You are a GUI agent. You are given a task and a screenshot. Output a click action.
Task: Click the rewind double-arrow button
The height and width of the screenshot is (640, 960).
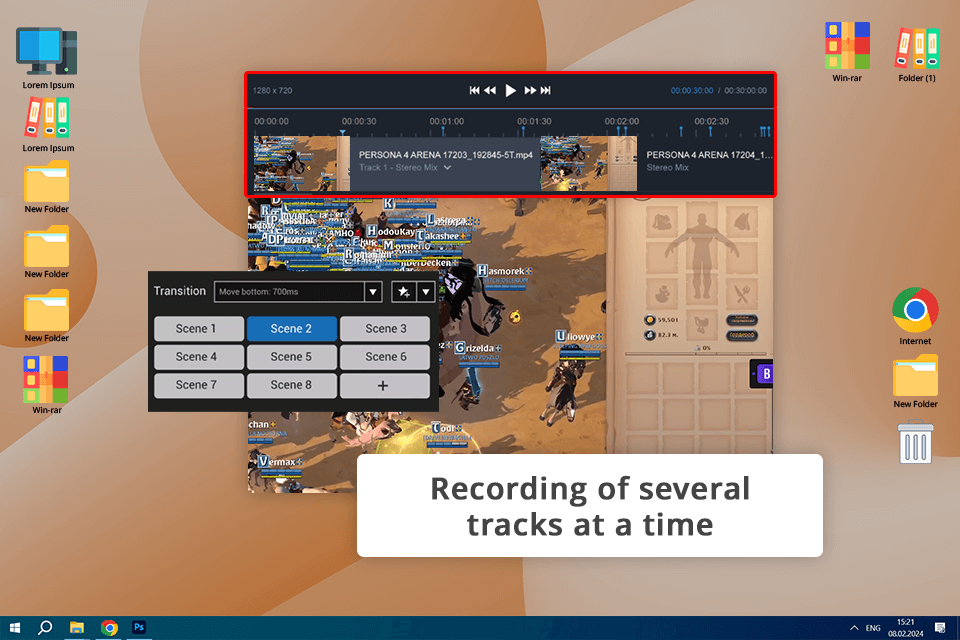click(x=490, y=91)
